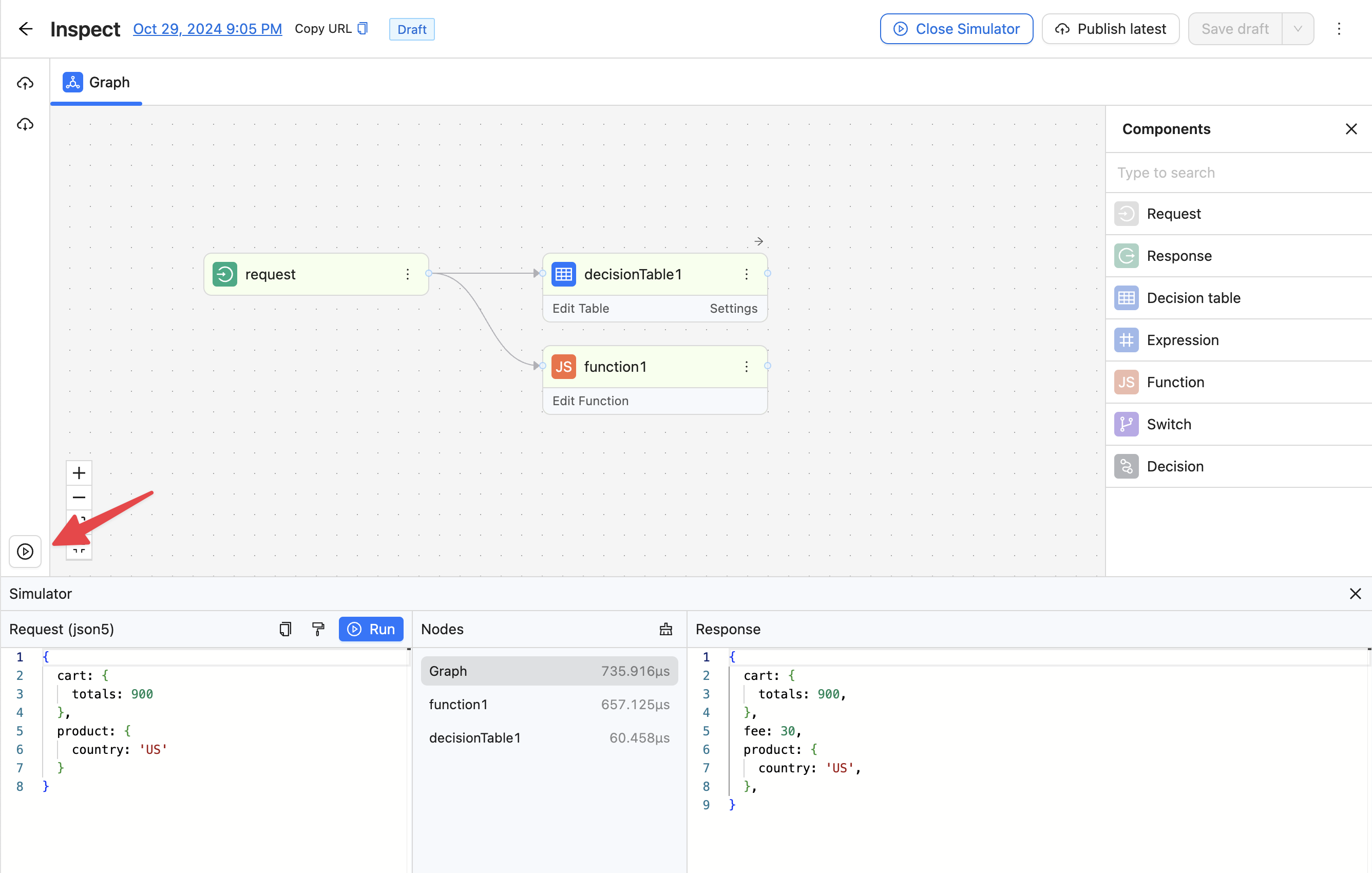Run the simulation
This screenshot has width=1372, height=873.
[371, 629]
